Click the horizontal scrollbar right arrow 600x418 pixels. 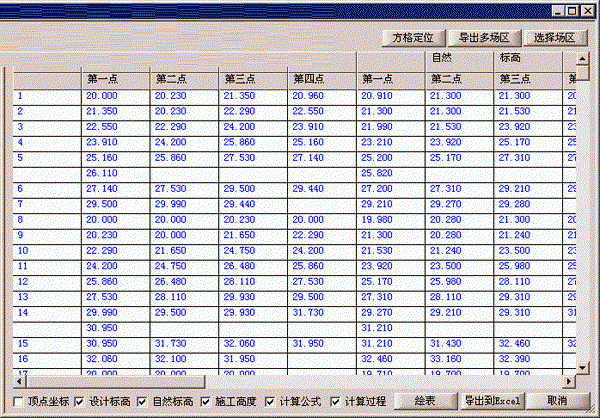coord(569,381)
